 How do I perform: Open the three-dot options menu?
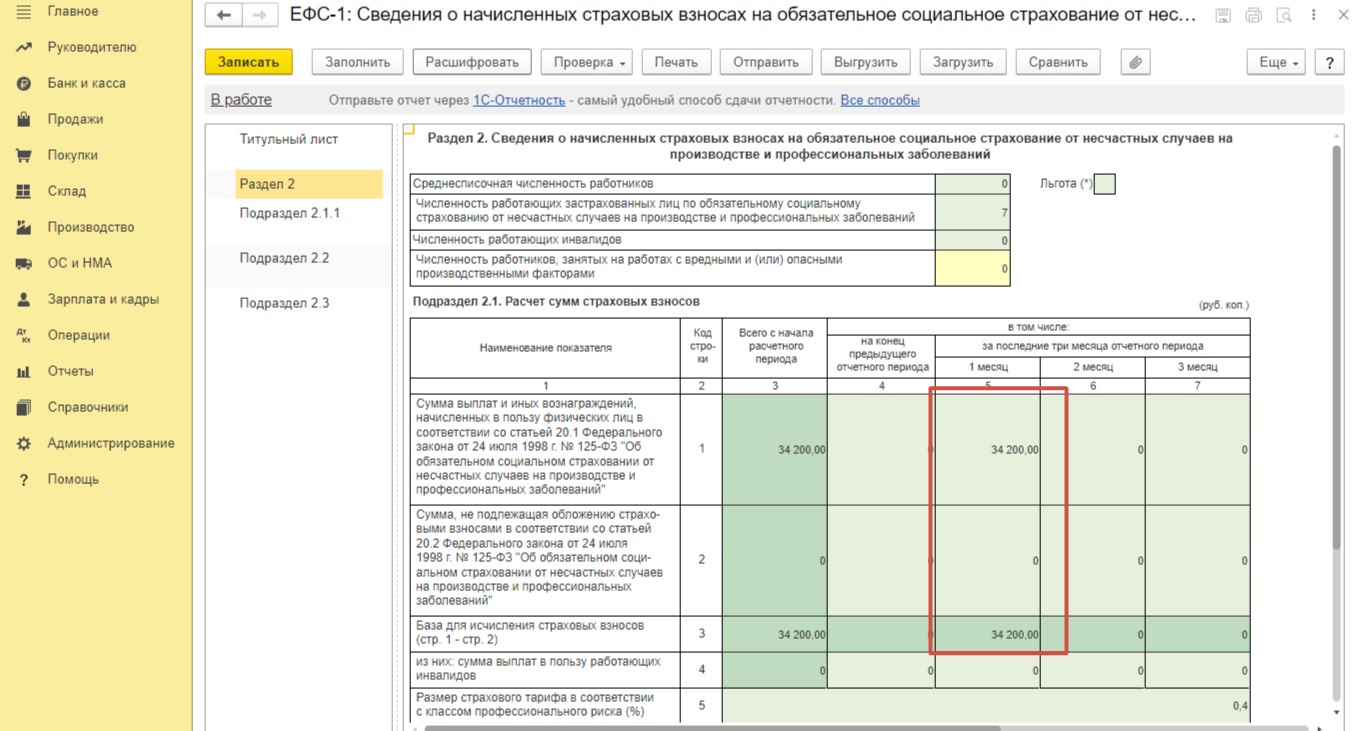point(1313,15)
